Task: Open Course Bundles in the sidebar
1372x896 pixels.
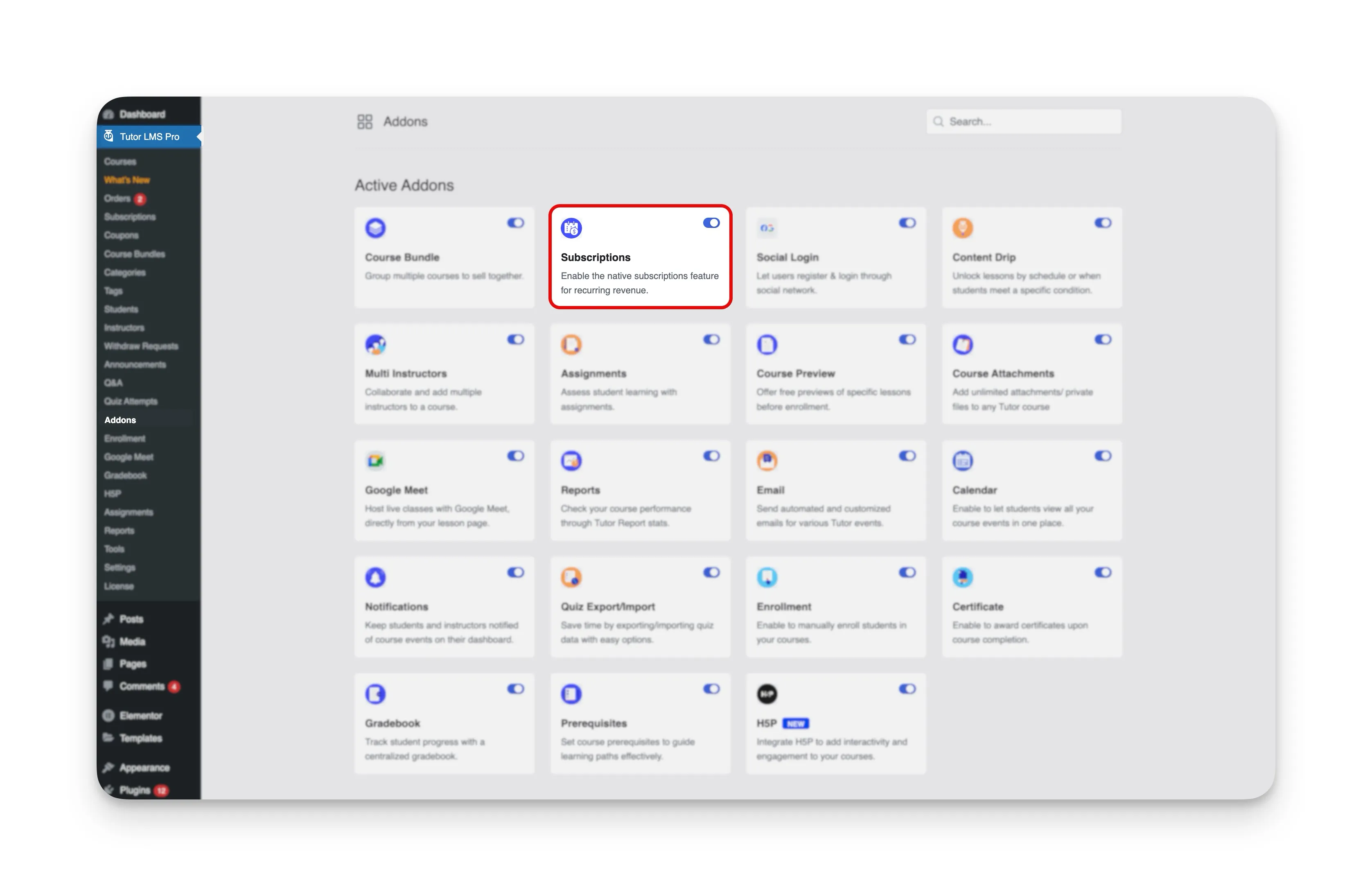Action: [134, 254]
